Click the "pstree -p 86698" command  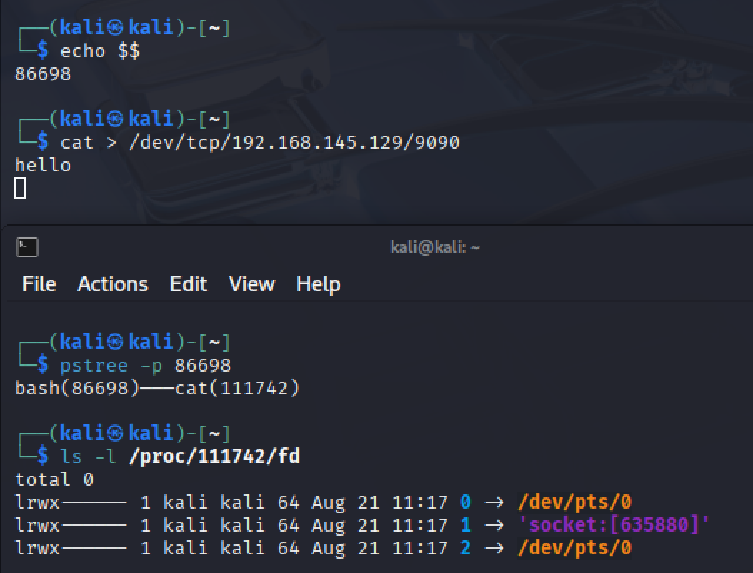(145, 366)
